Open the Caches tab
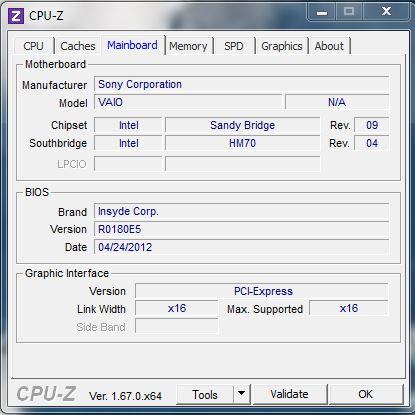Screen dimensions: 415x415 78,46
